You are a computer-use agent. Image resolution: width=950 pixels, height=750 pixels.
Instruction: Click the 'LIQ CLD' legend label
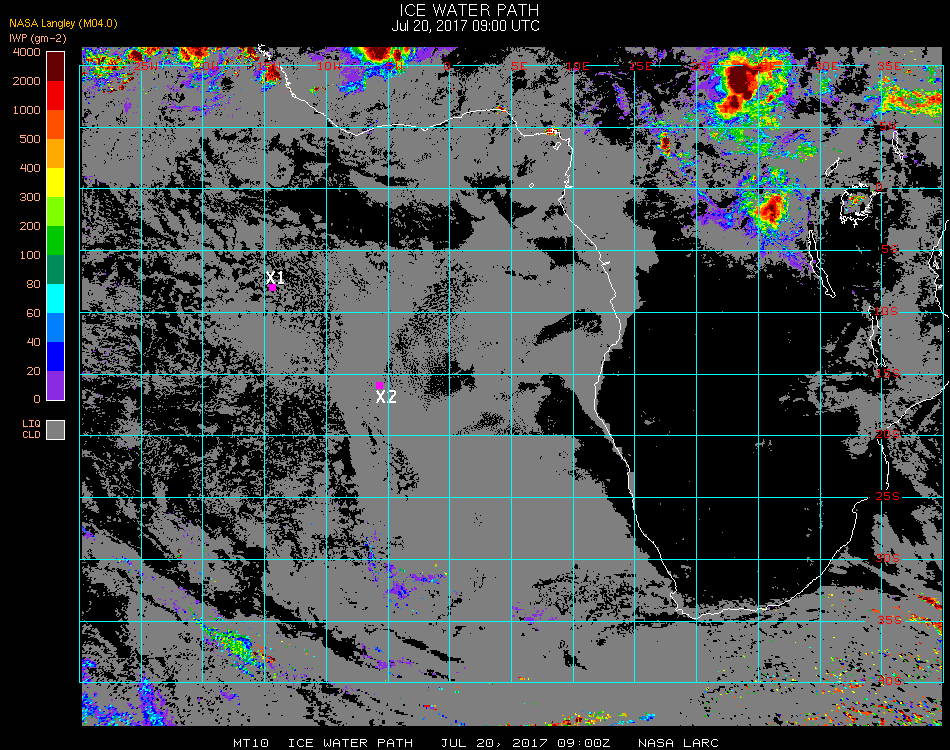click(32, 429)
